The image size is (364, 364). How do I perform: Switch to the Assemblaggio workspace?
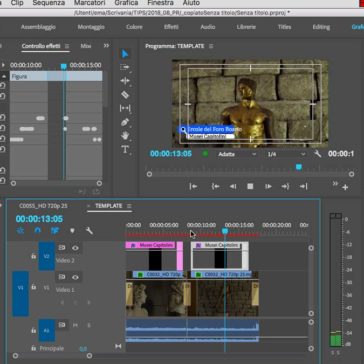coord(38,27)
